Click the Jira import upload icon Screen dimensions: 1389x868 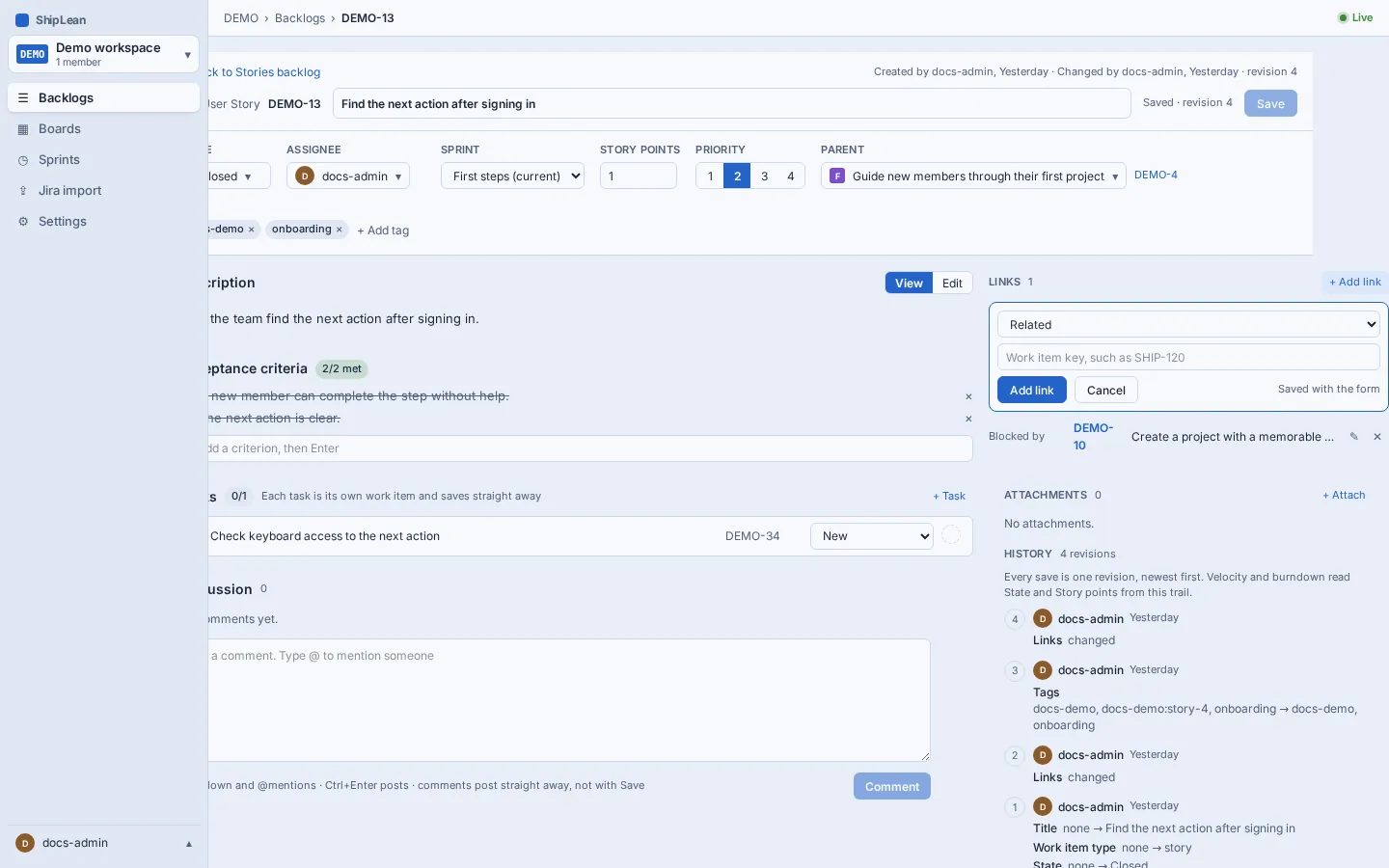[23, 191]
